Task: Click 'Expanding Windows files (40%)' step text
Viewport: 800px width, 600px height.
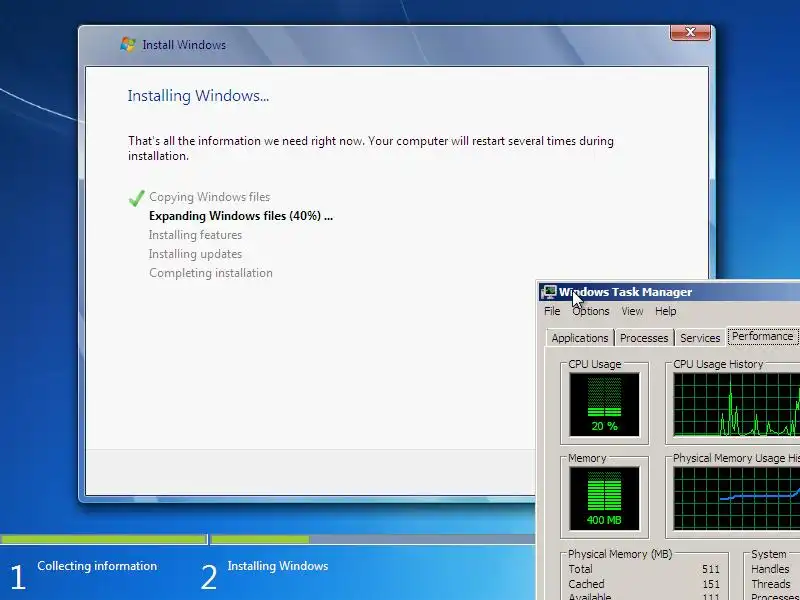Action: click(x=240, y=216)
